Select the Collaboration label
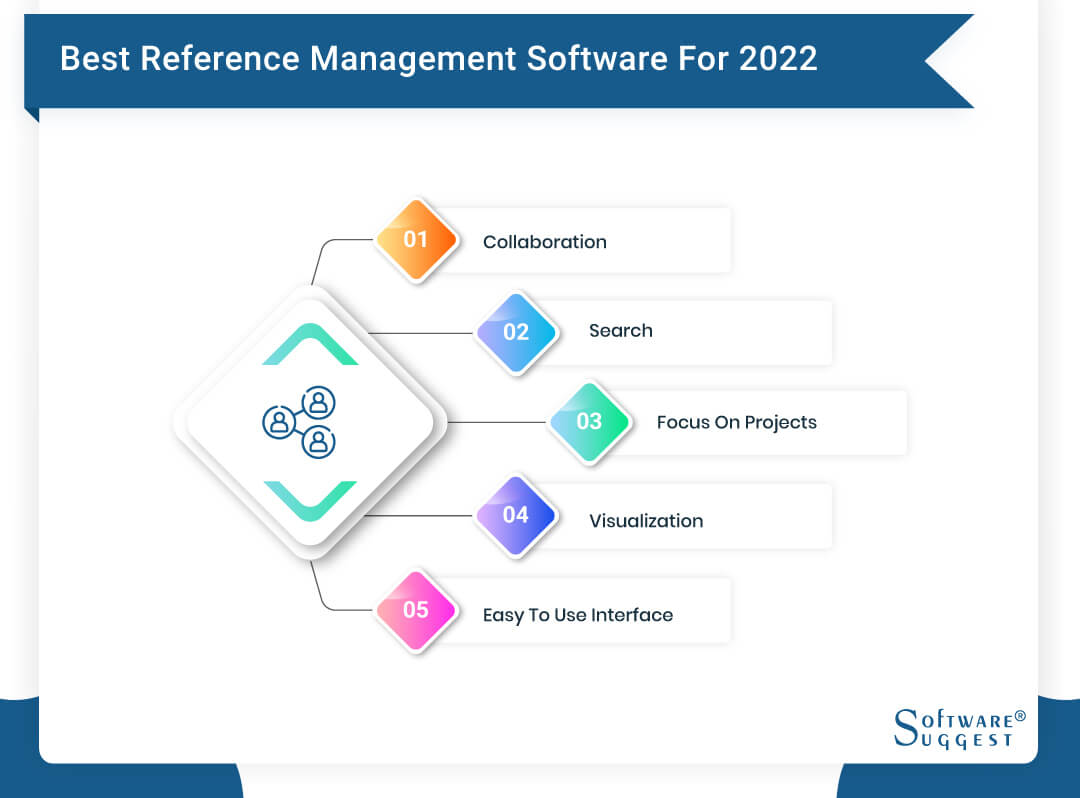This screenshot has width=1080, height=798. tap(545, 242)
